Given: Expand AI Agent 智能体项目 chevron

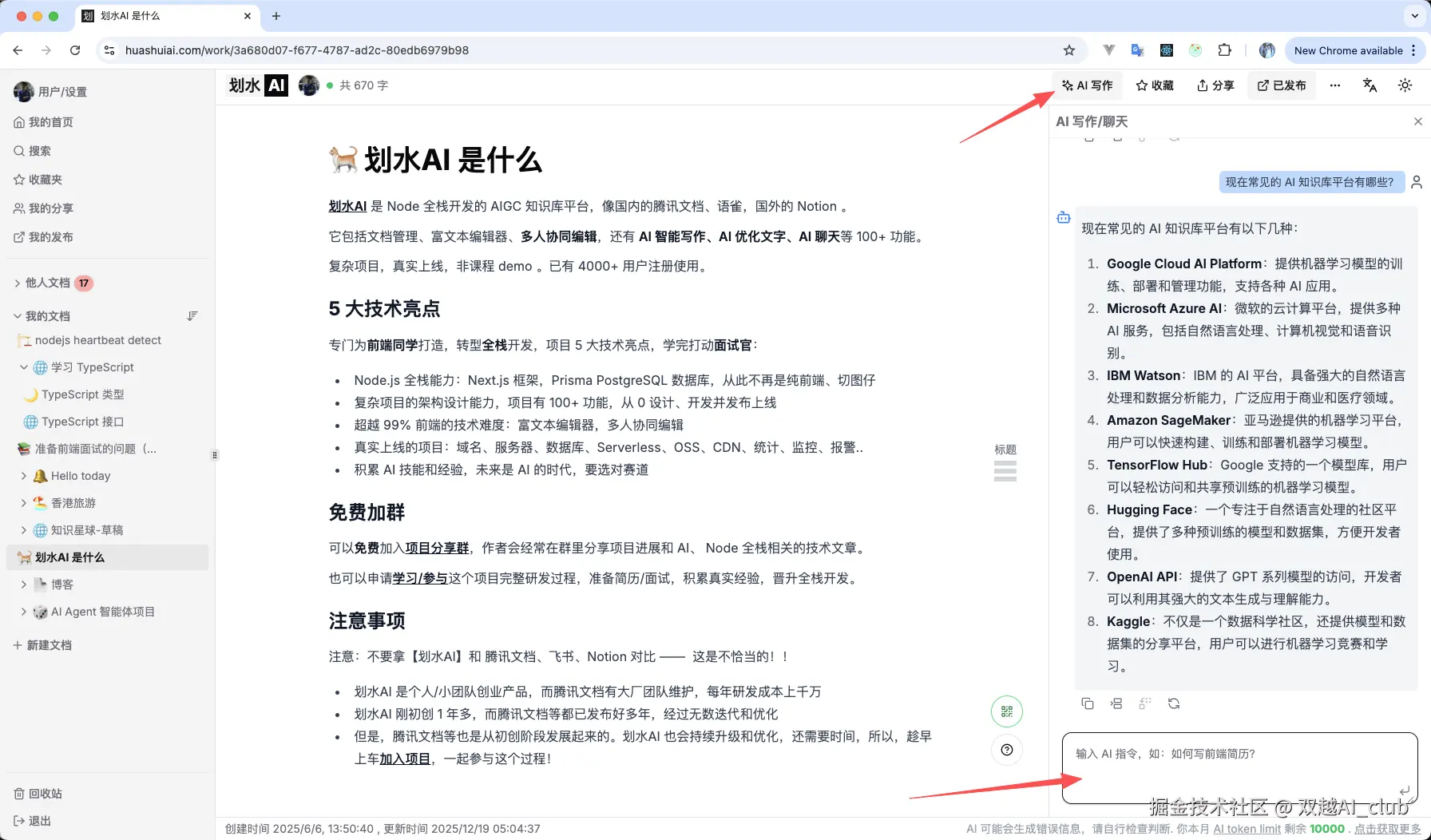Looking at the screenshot, I should tap(24, 612).
